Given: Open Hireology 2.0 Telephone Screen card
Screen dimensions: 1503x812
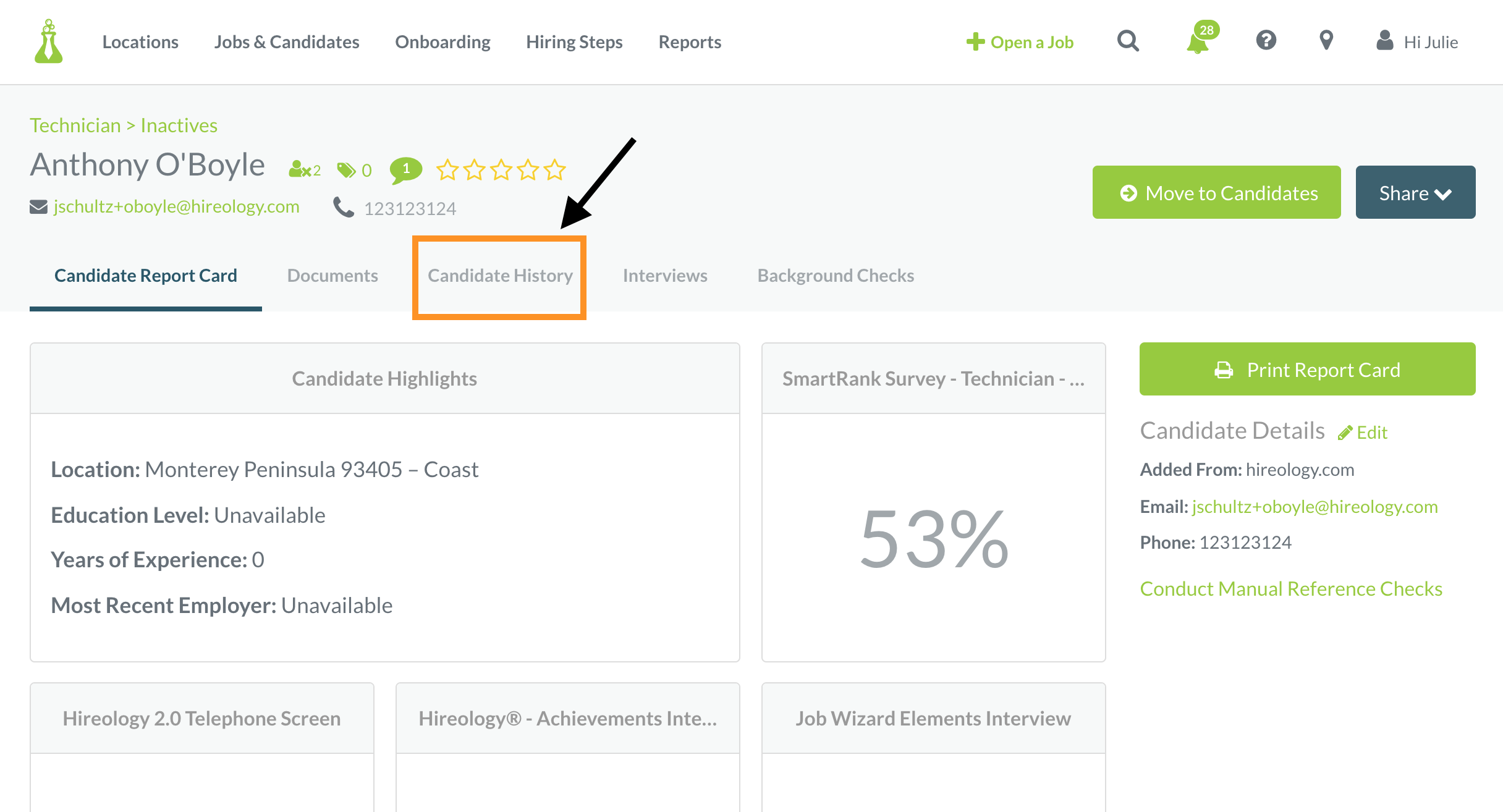Looking at the screenshot, I should point(202,718).
